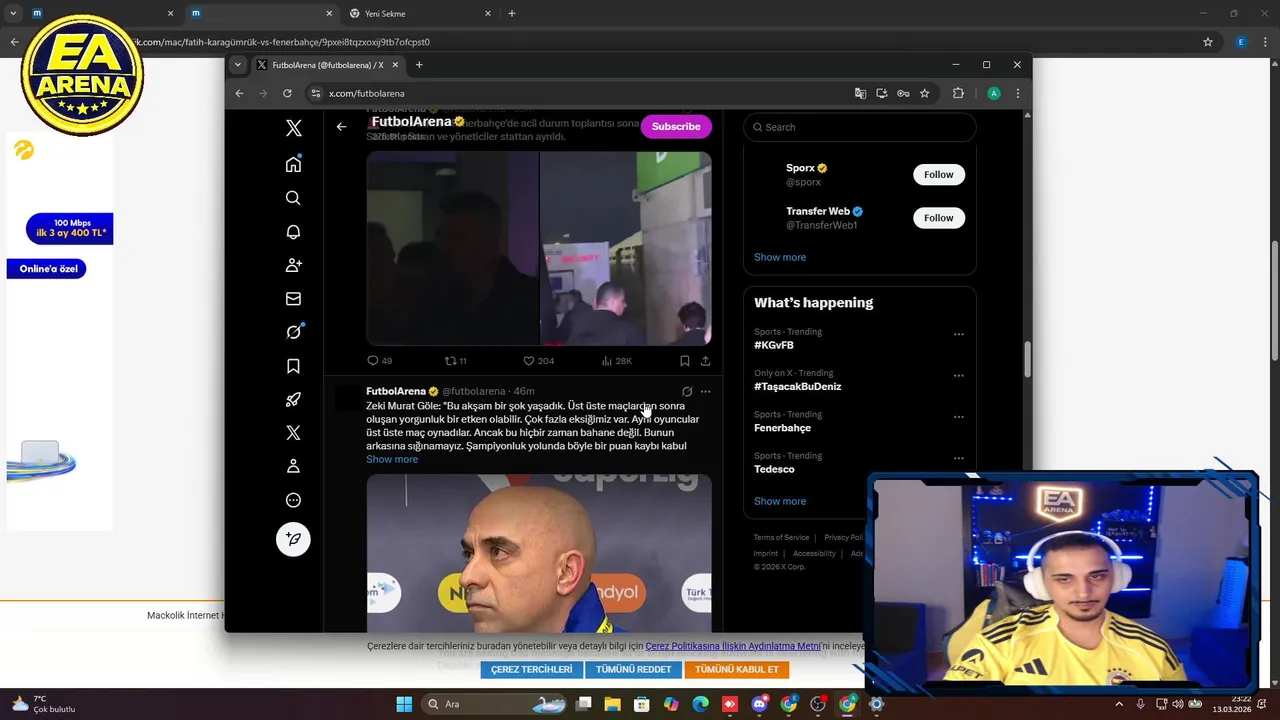Click the password key icon in address bar
Screen dimensions: 1280x720
pos(903,93)
